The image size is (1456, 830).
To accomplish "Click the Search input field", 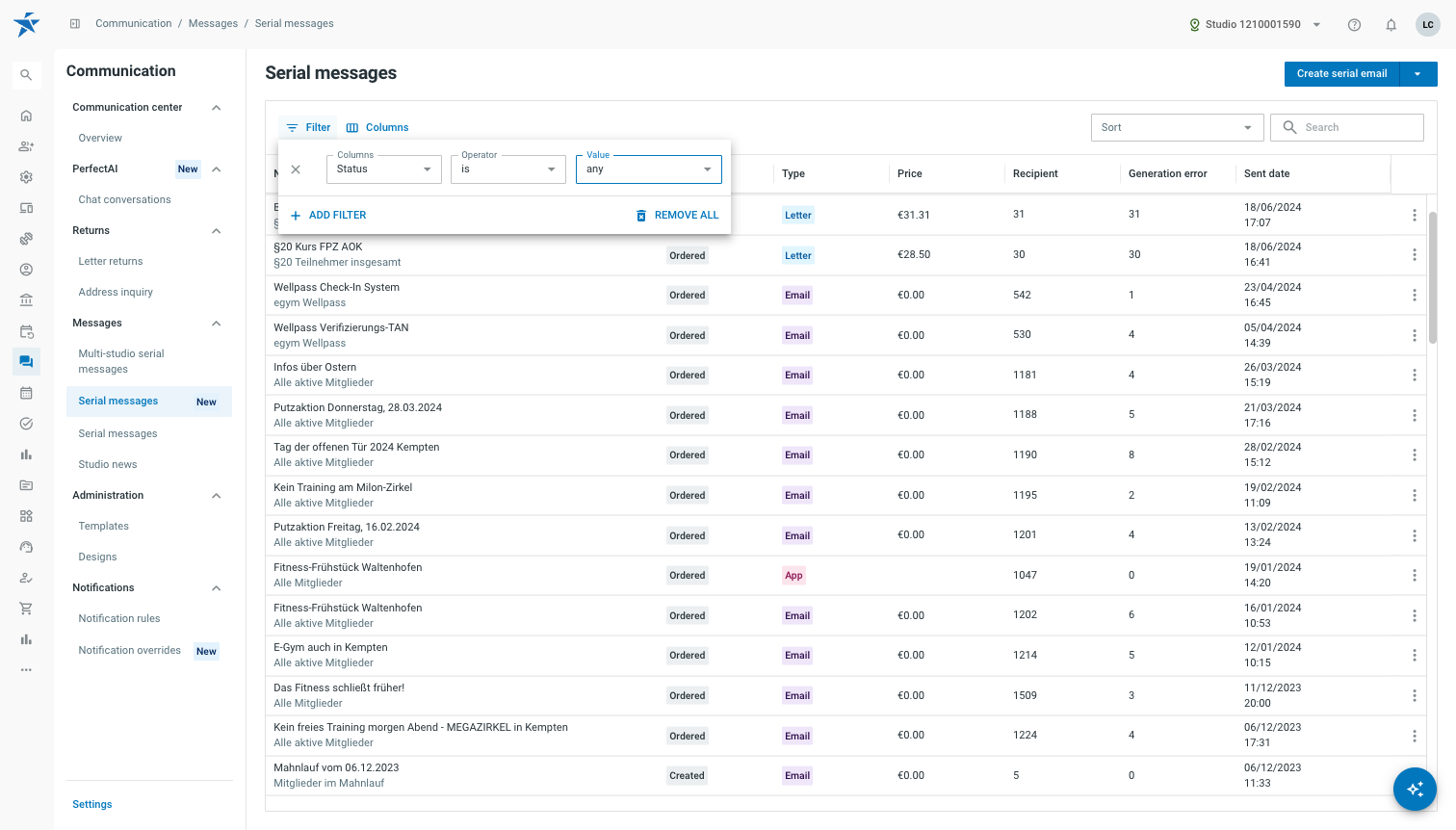I will point(1347,127).
